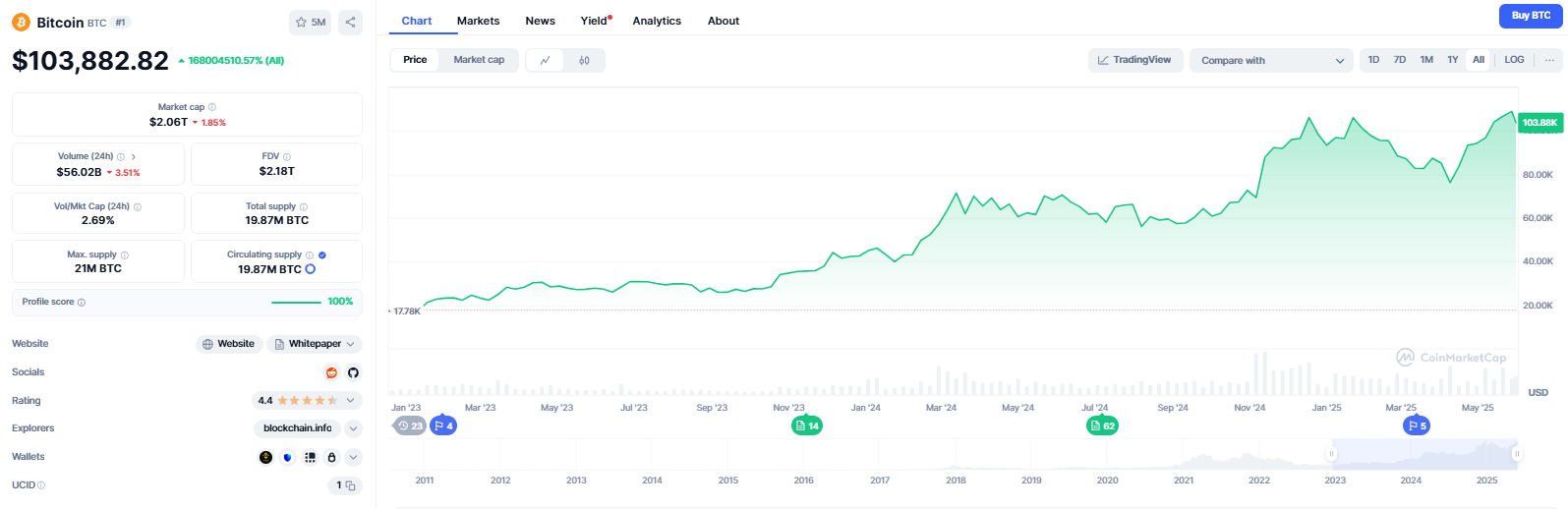Click the left range slider handle
The height and width of the screenshot is (509, 1568).
1332,454
